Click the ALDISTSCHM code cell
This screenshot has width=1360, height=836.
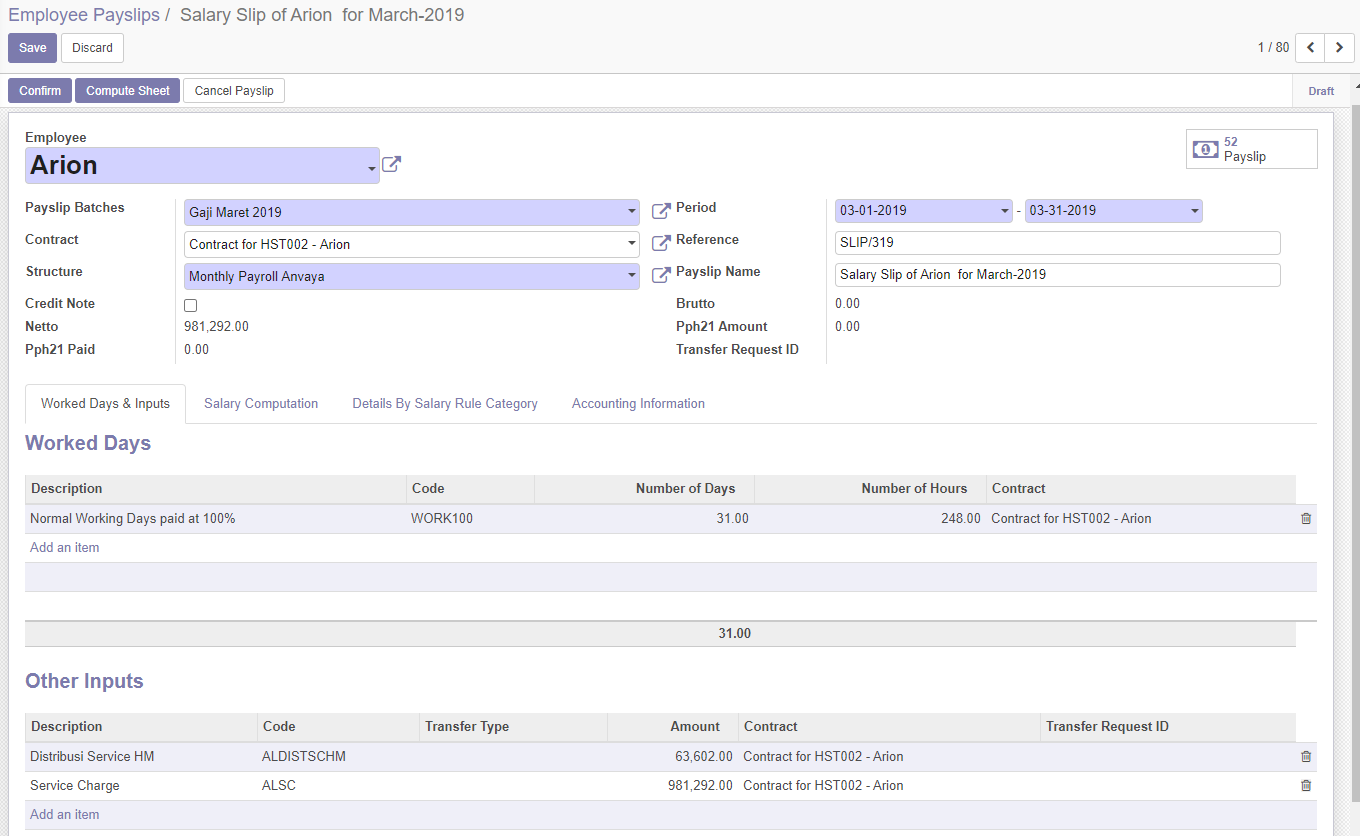(338, 757)
